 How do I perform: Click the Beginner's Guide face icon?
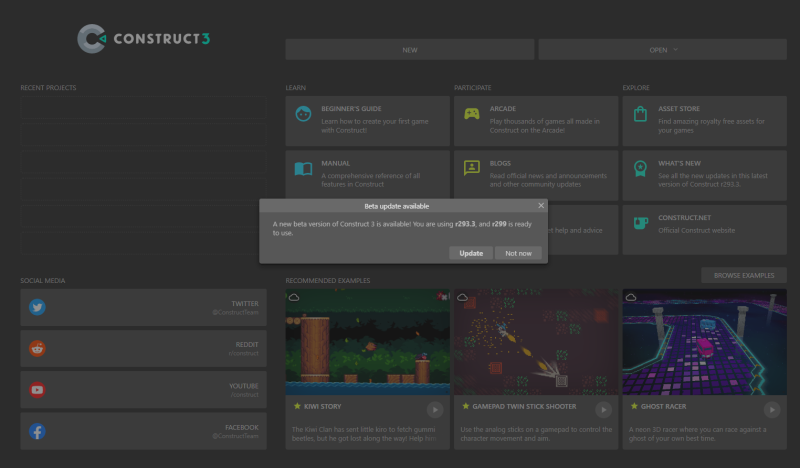303,113
